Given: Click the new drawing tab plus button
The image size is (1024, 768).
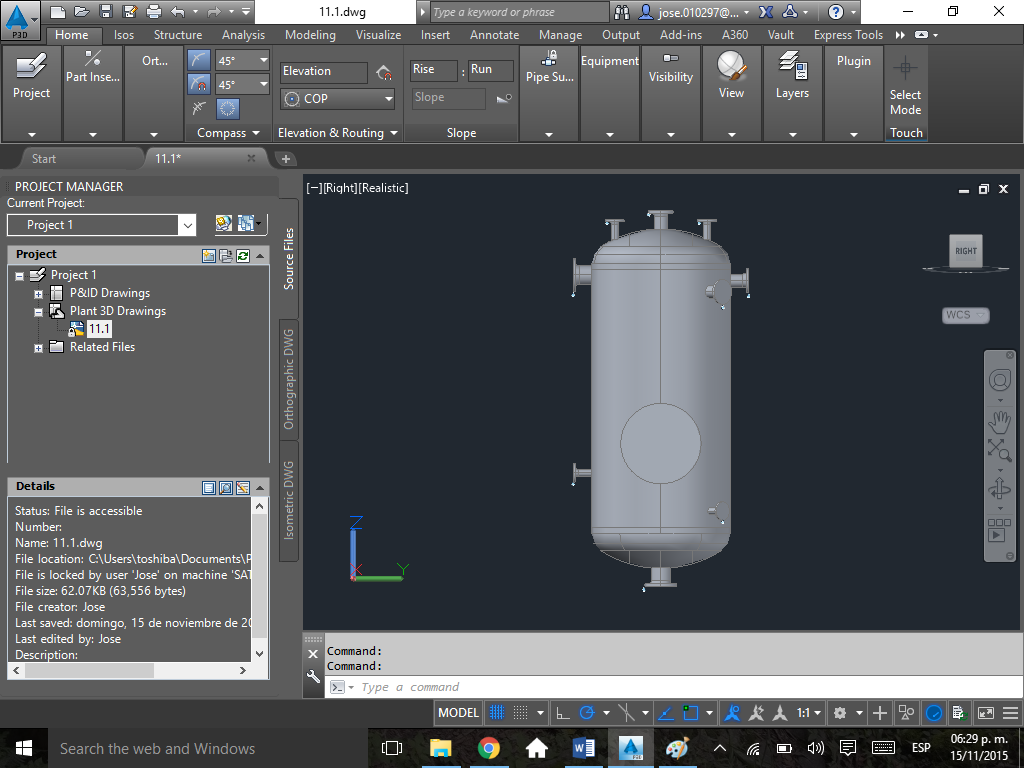Looking at the screenshot, I should point(285,159).
